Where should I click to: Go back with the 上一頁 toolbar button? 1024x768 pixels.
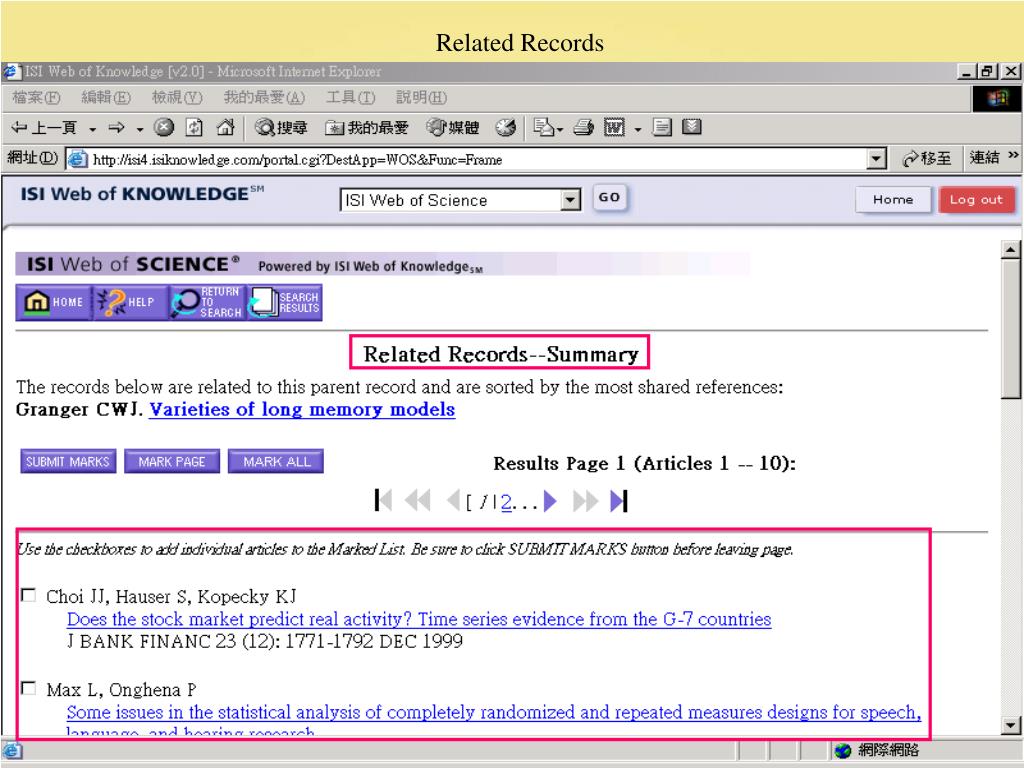pos(44,127)
